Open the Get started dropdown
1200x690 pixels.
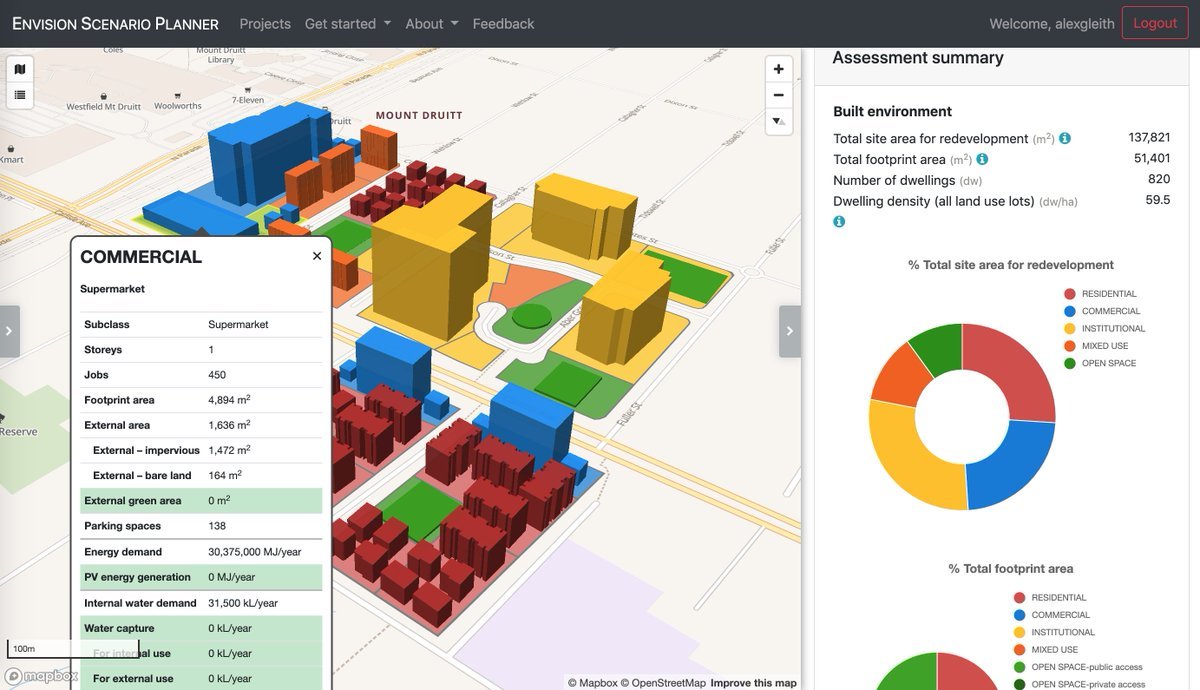pos(347,24)
